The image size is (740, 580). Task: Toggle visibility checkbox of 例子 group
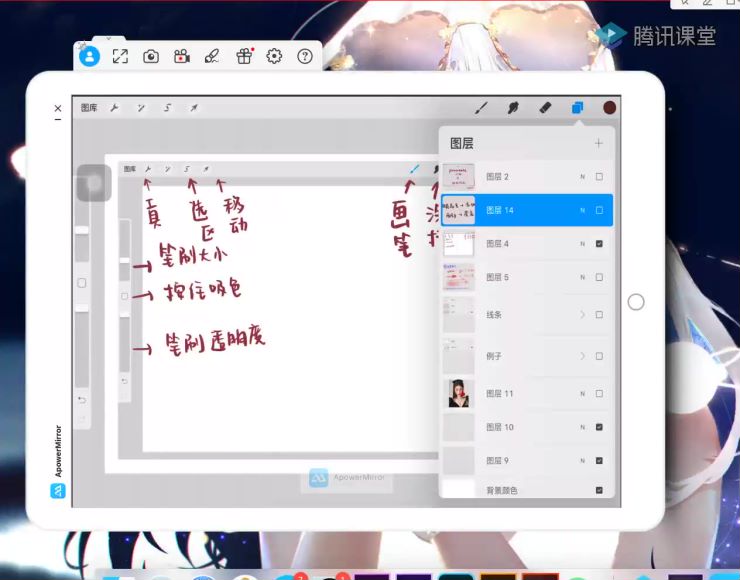coord(599,356)
